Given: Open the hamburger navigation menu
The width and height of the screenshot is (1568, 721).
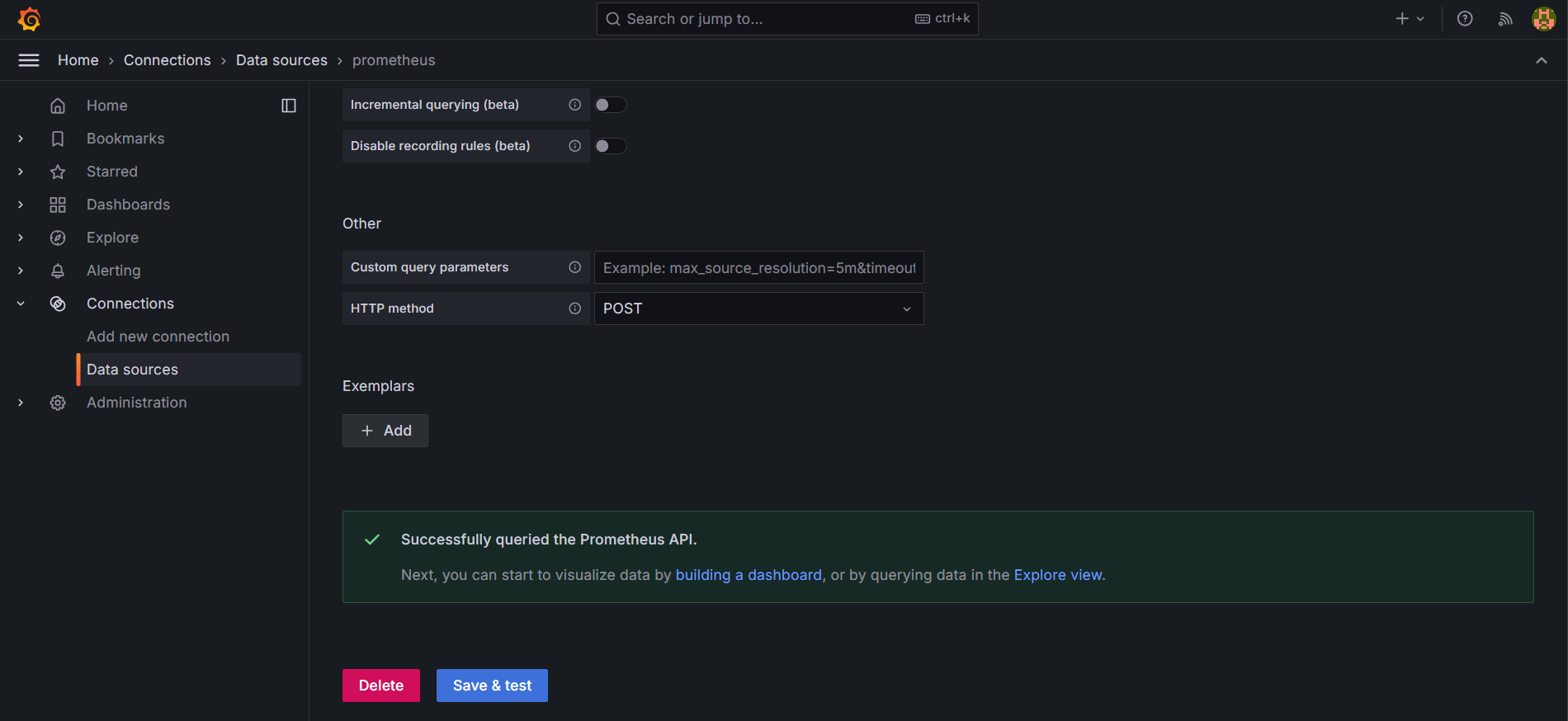Looking at the screenshot, I should [29, 60].
